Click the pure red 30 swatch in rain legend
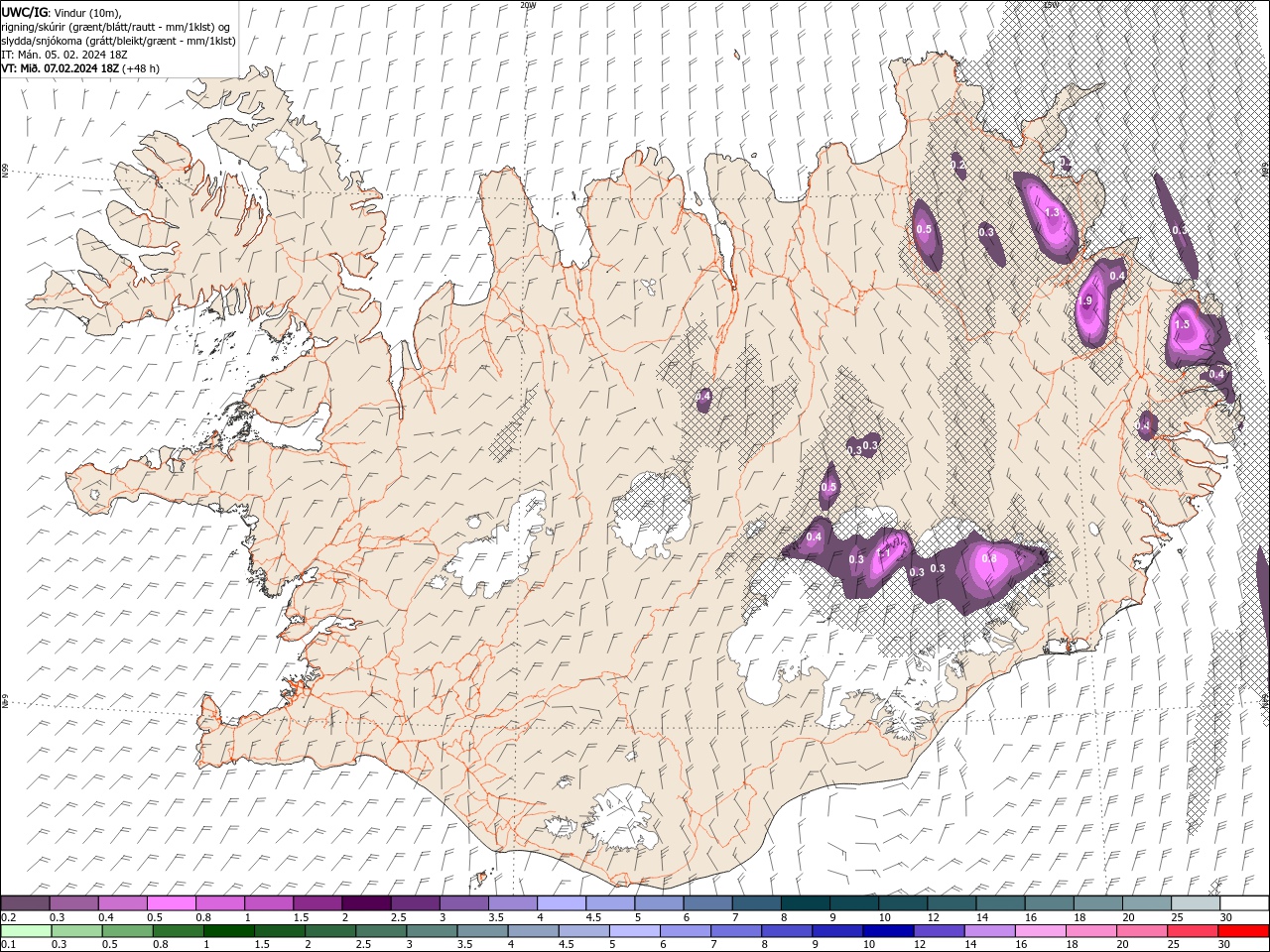The image size is (1270, 952). (1244, 931)
